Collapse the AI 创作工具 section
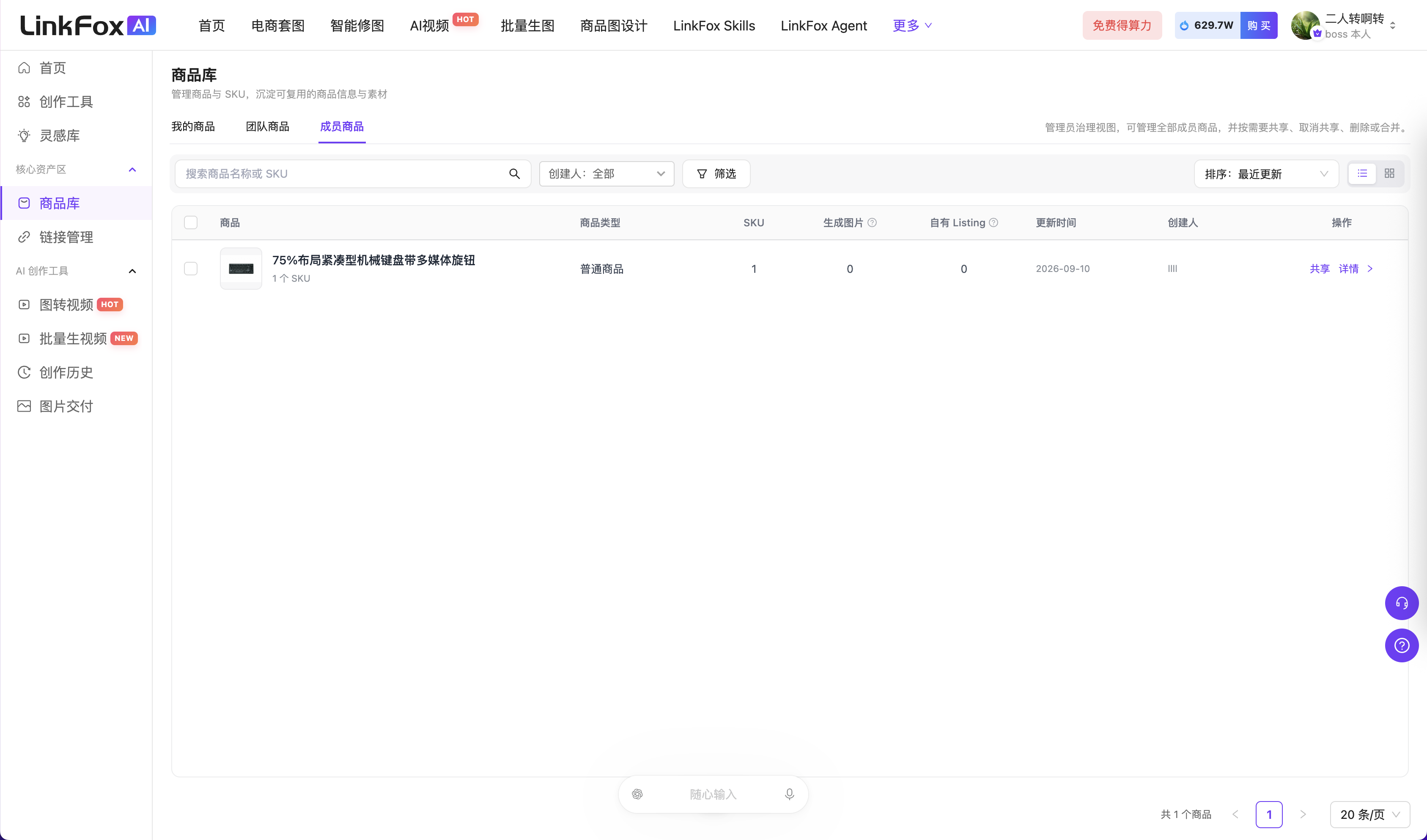The width and height of the screenshot is (1427, 840). [x=132, y=271]
